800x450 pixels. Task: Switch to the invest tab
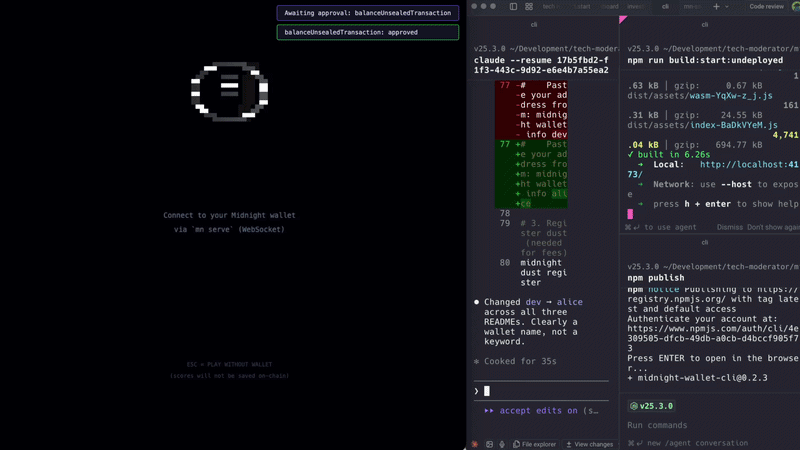(x=636, y=7)
